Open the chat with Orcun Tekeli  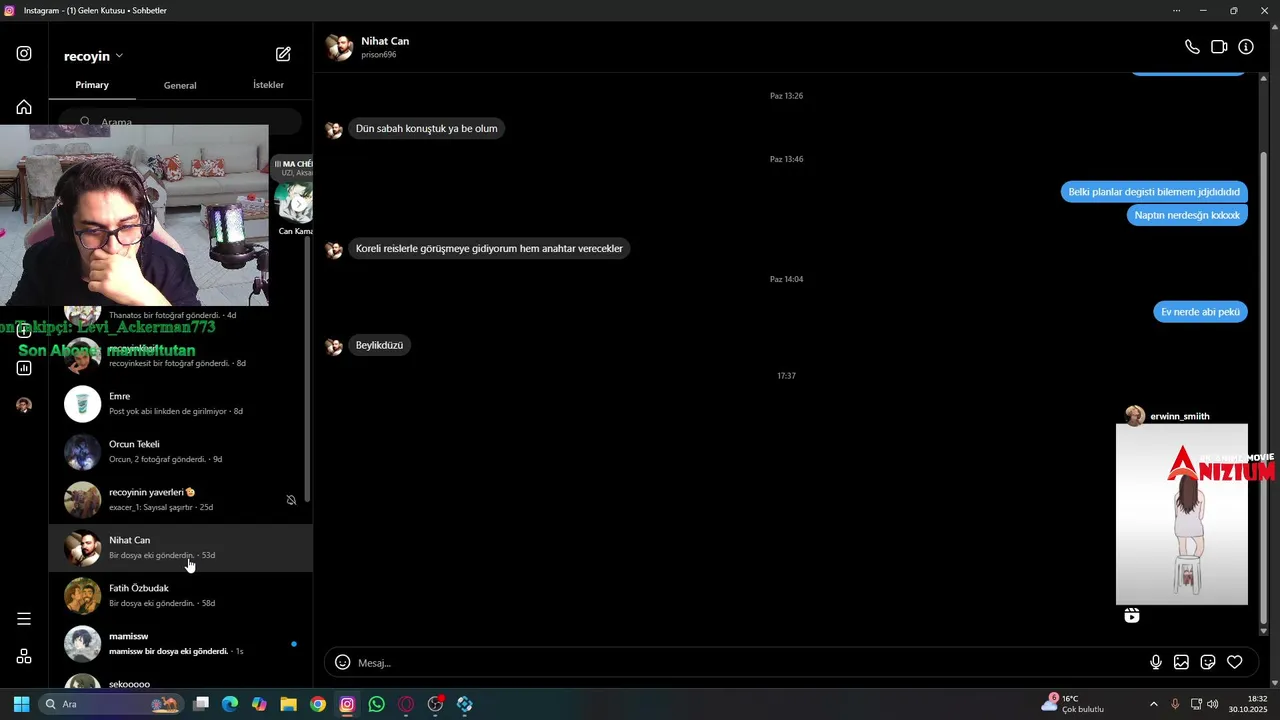pyautogui.click(x=181, y=452)
